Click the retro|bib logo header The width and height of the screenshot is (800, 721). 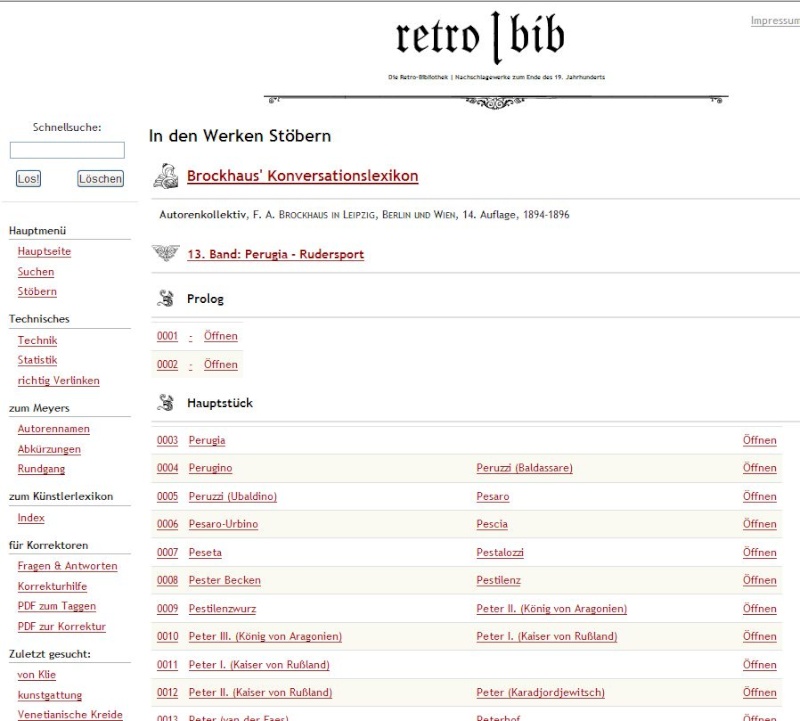(480, 38)
